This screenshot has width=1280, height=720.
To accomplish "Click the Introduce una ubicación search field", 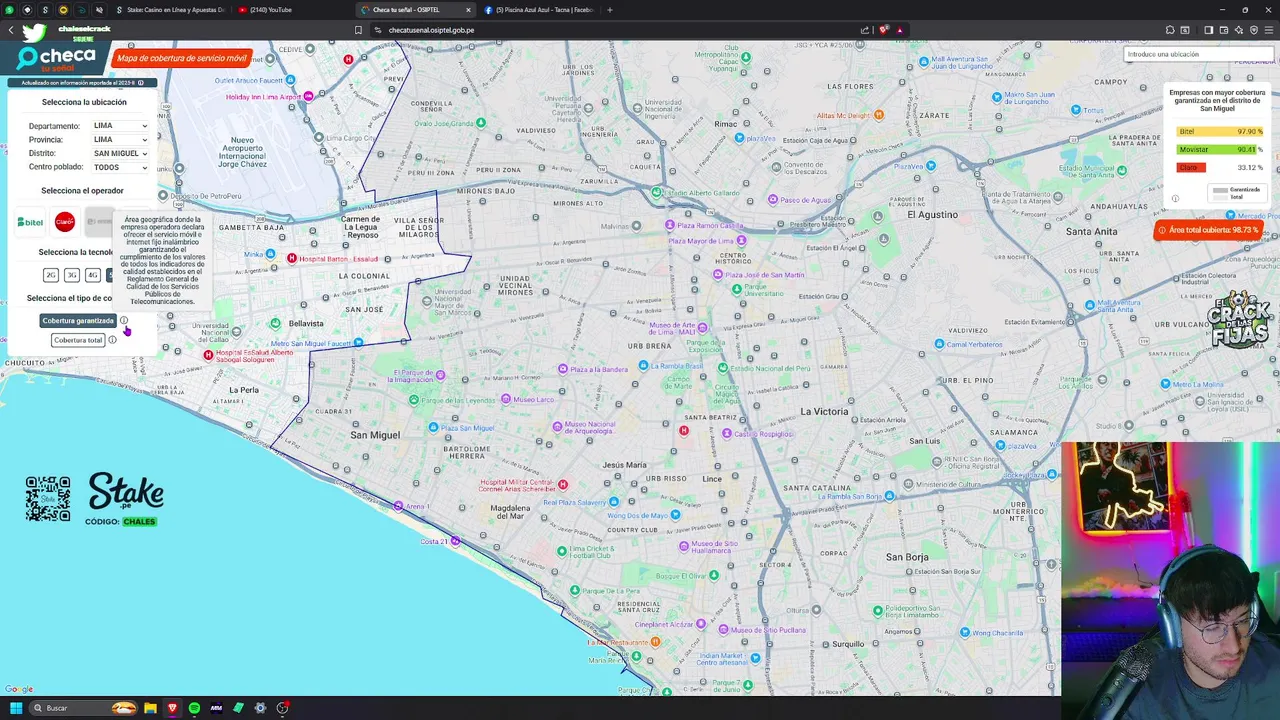I will coord(1198,54).
